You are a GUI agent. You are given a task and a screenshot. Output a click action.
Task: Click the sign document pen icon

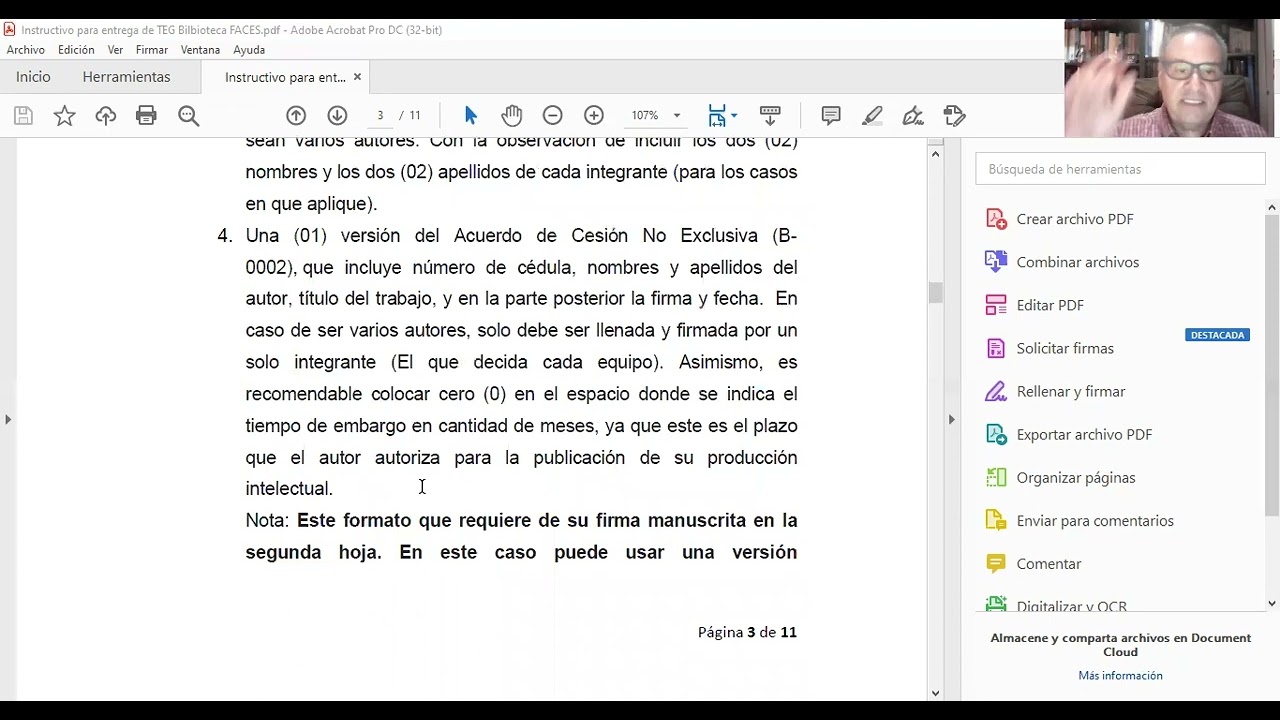pyautogui.click(x=913, y=116)
